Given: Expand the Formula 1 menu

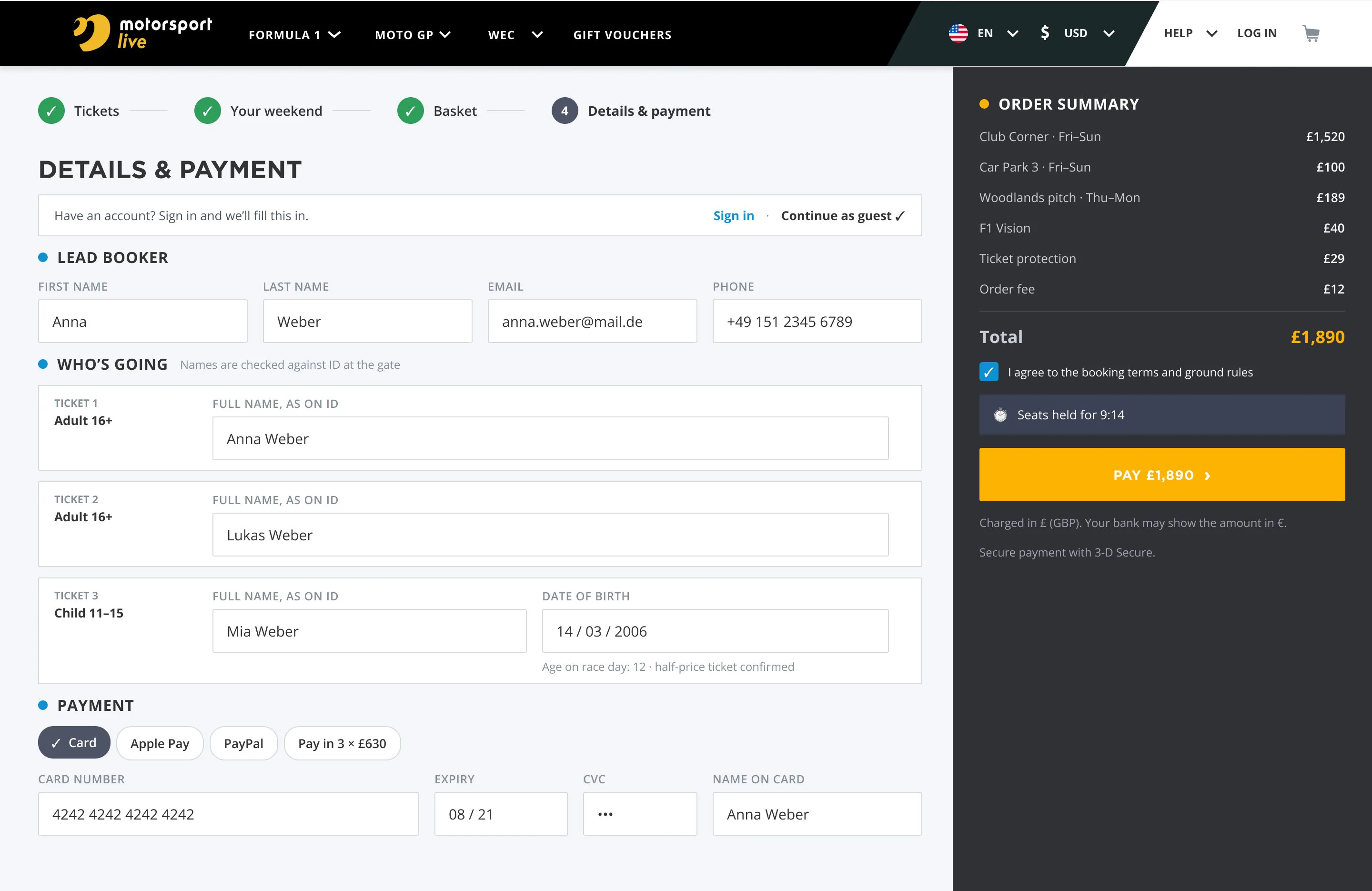Looking at the screenshot, I should [x=294, y=35].
